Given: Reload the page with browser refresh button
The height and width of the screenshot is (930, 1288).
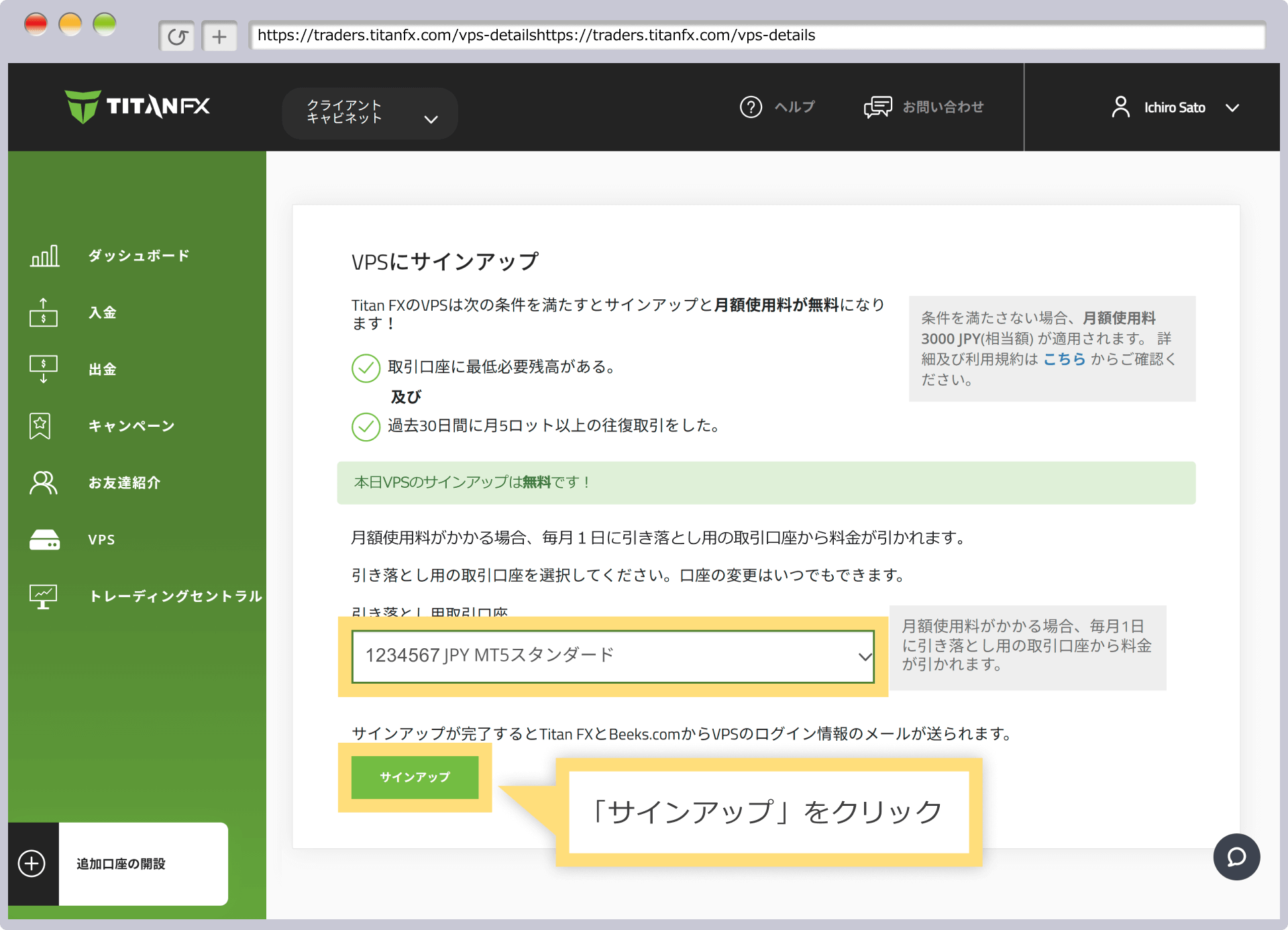Looking at the screenshot, I should click(177, 36).
